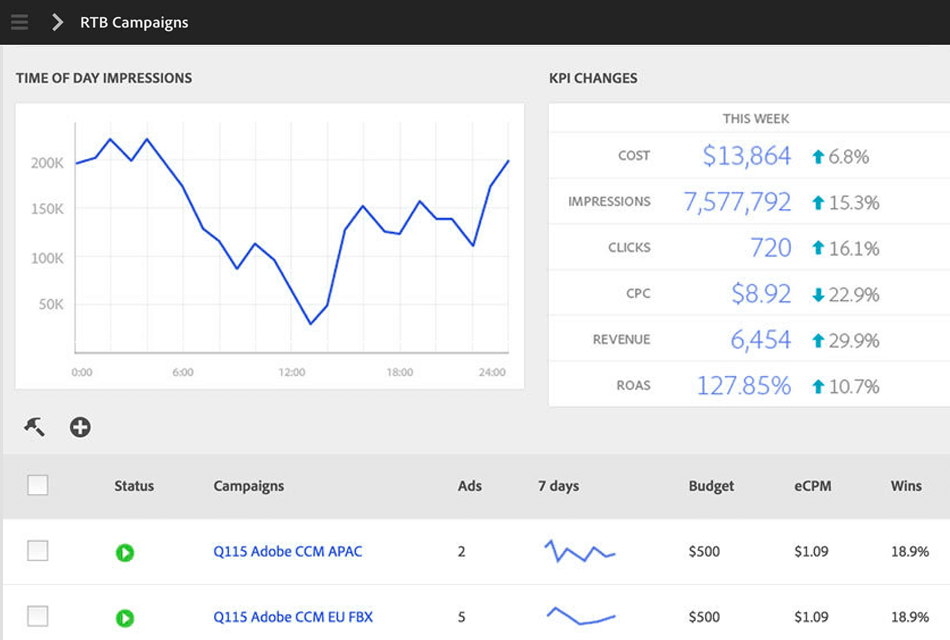Sort by the eCPM column header
The image size is (950, 640).
point(812,486)
